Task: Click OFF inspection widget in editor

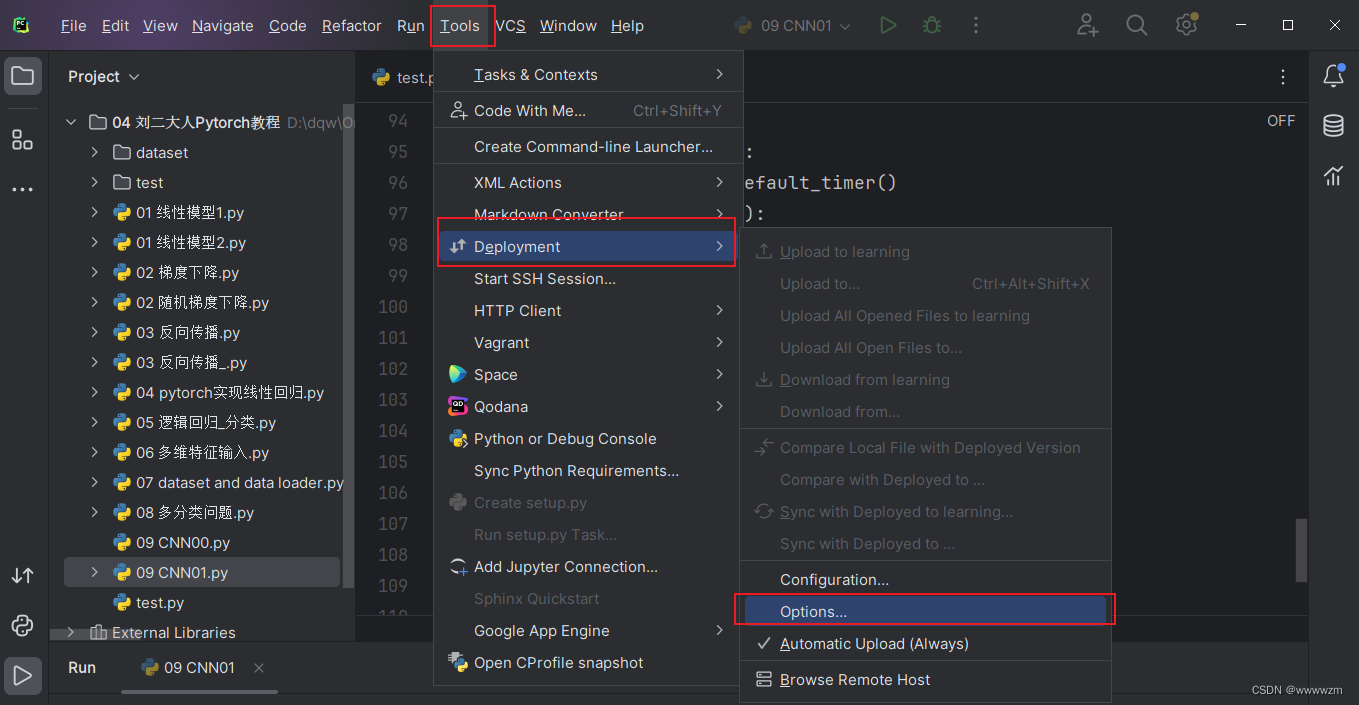Action: point(1281,121)
